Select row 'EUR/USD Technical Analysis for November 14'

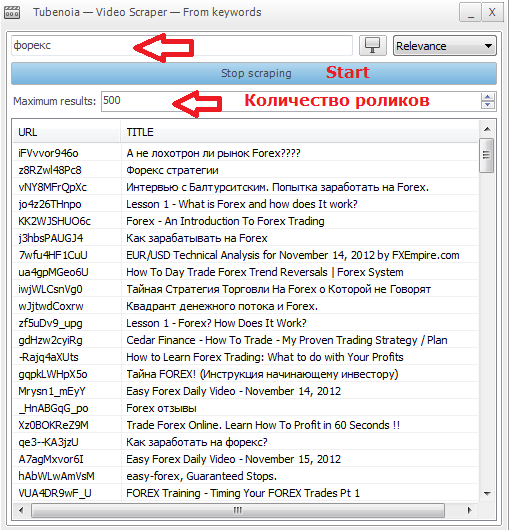pyautogui.click(x=245, y=255)
